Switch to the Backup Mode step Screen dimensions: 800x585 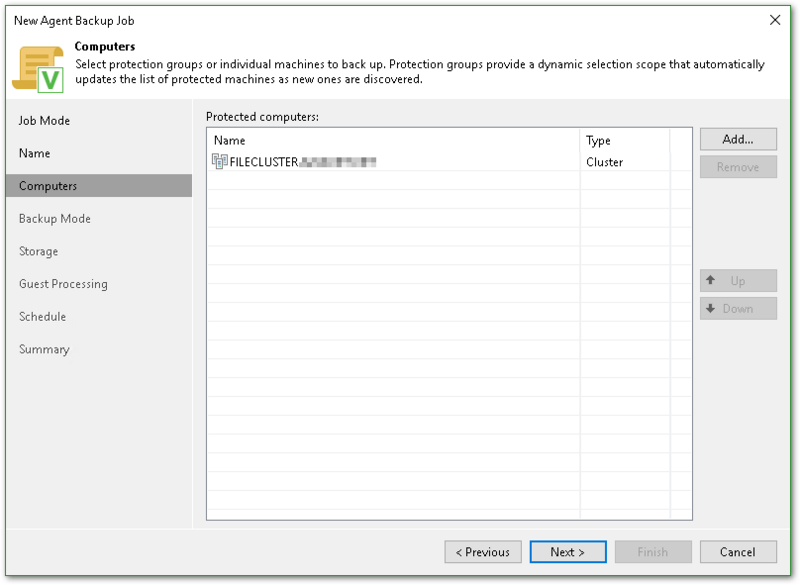(55, 219)
